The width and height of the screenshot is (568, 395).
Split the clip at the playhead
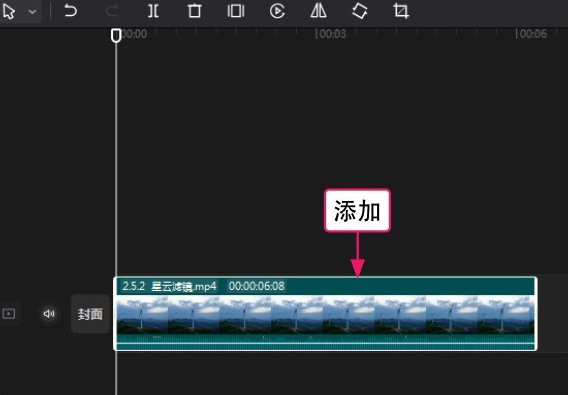(153, 11)
